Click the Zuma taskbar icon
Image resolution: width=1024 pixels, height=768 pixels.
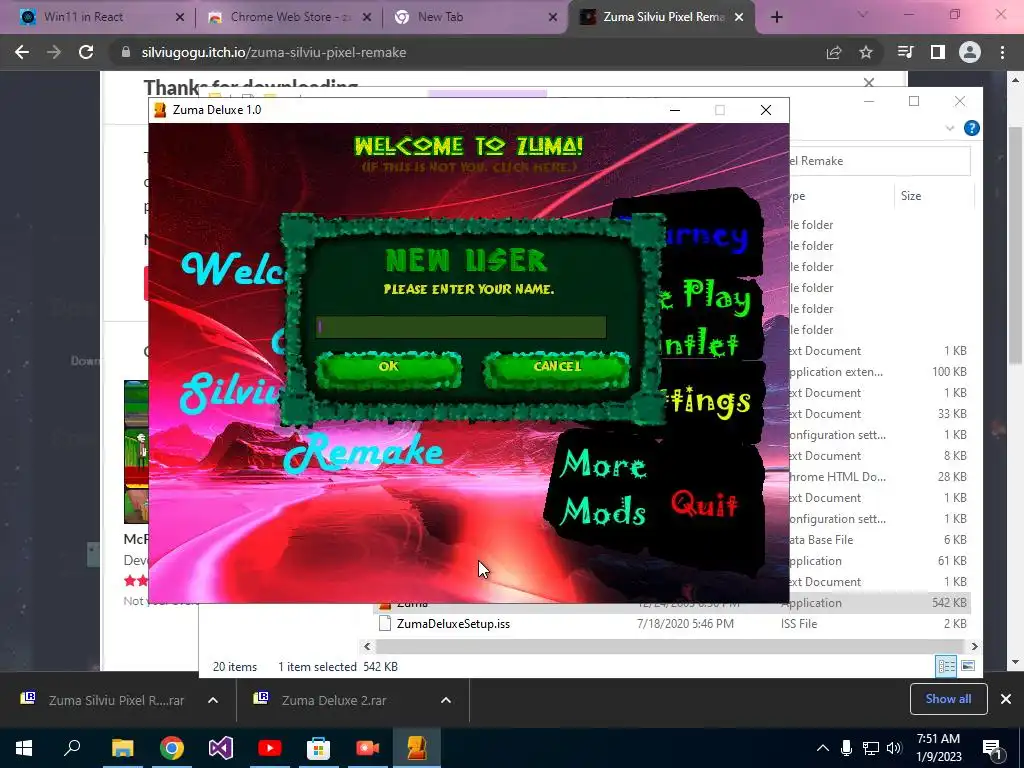tap(417, 748)
